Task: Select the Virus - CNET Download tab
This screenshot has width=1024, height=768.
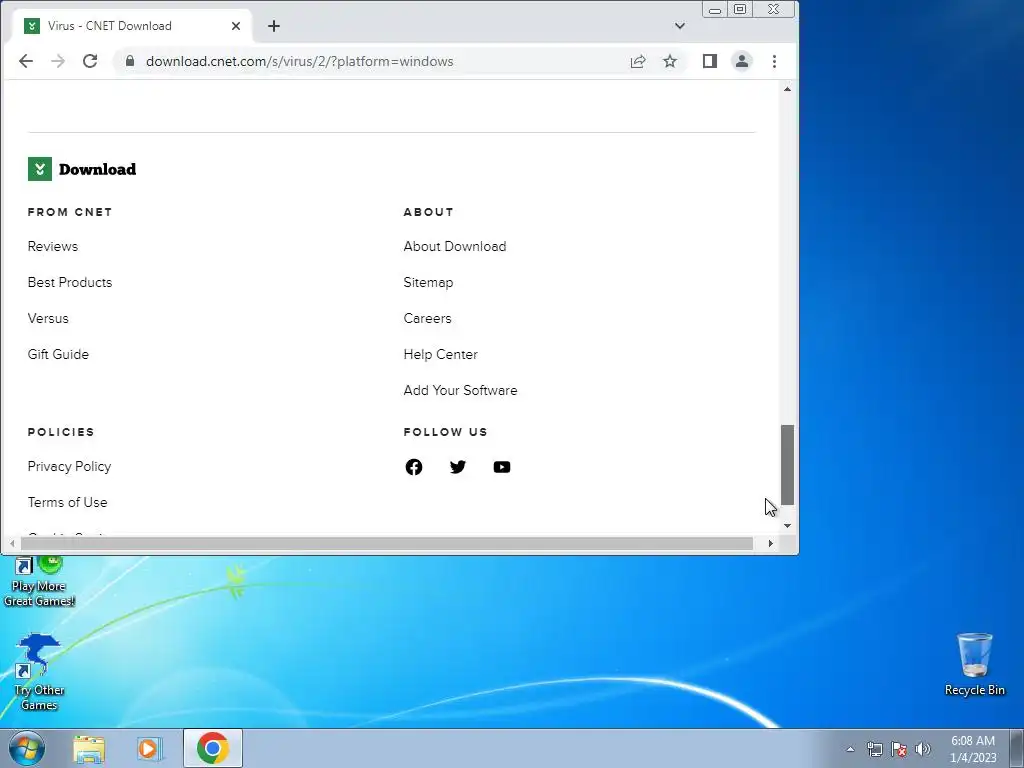Action: (131, 26)
